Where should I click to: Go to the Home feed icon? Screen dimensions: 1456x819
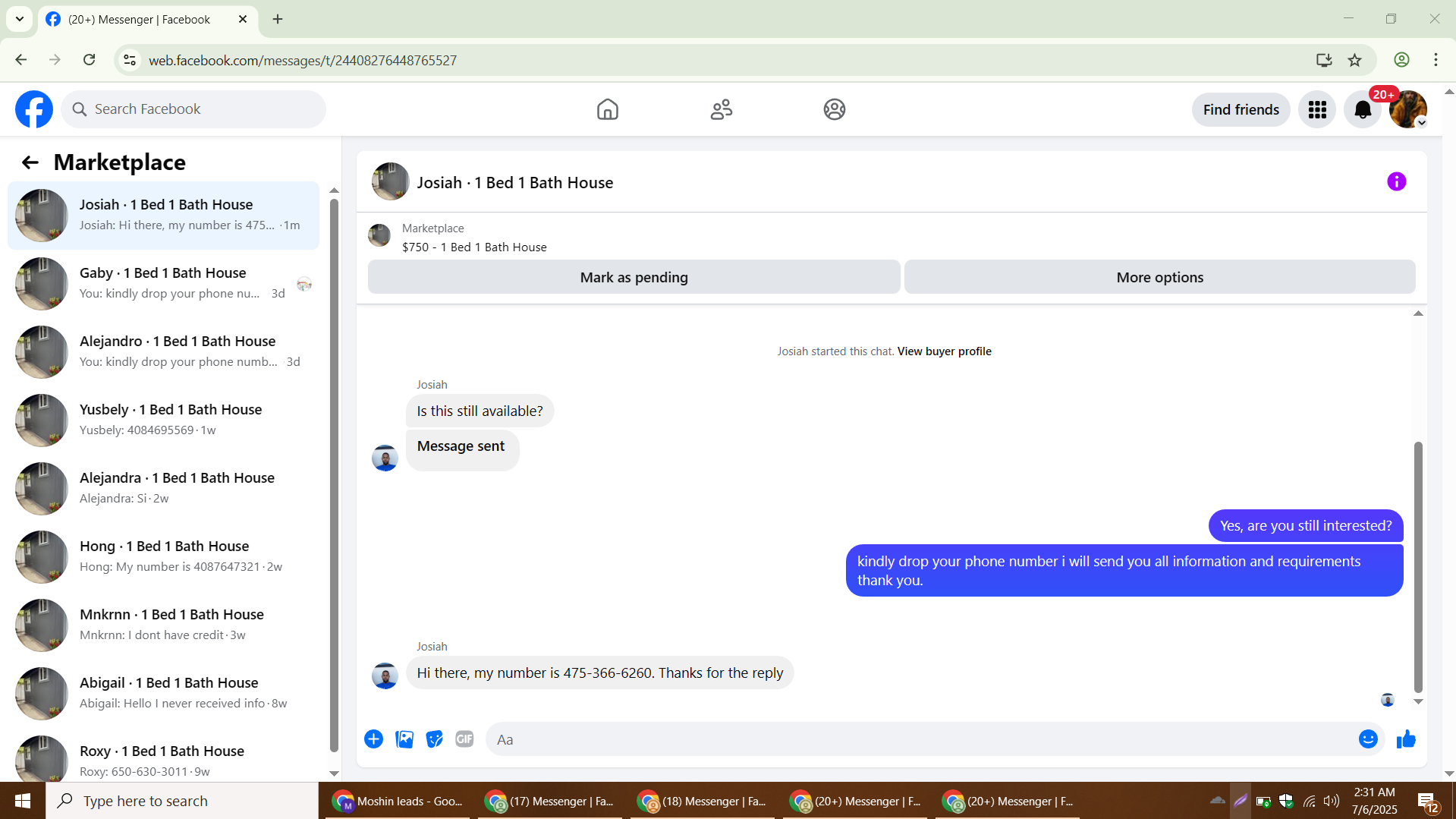pos(607,109)
